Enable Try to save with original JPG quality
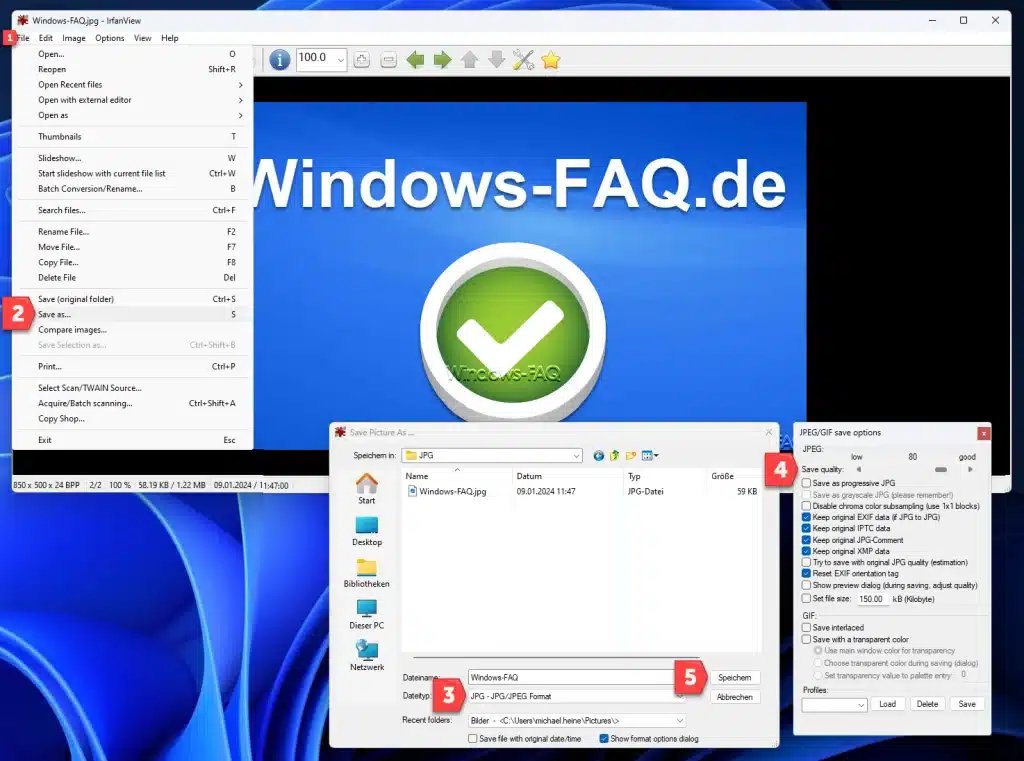The width and height of the screenshot is (1024, 761). 807,562
